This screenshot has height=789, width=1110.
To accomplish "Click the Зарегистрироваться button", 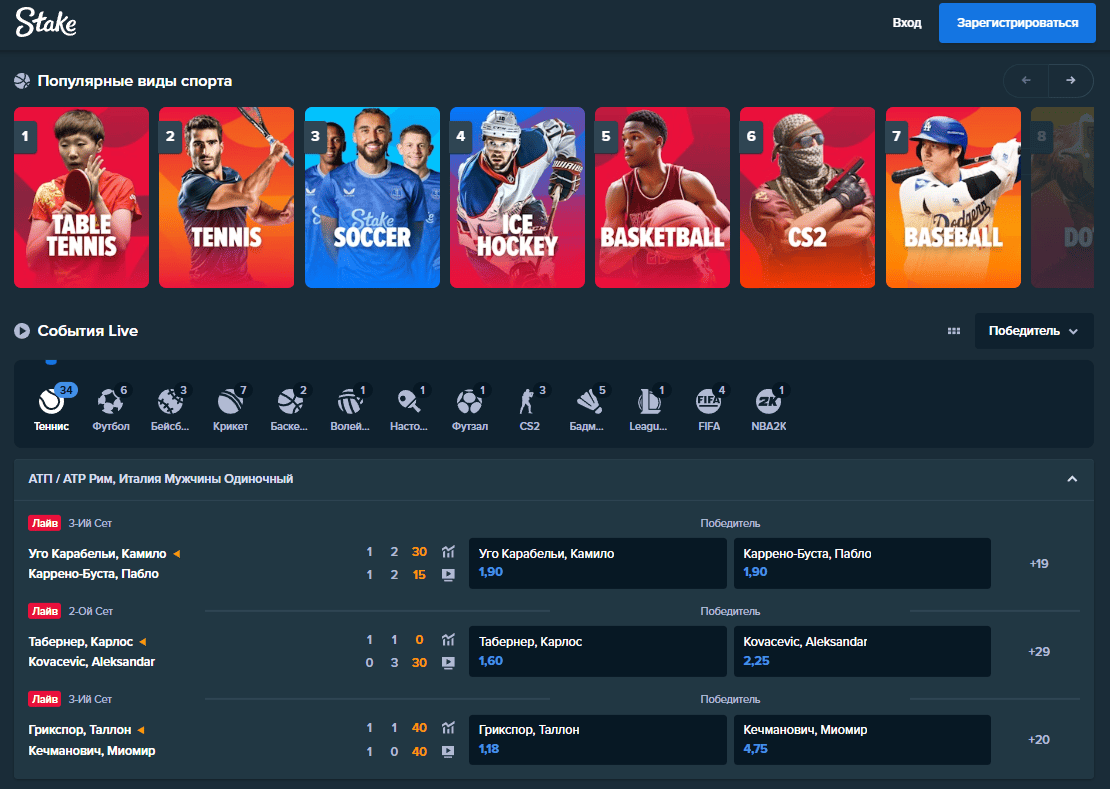I will (1016, 23).
